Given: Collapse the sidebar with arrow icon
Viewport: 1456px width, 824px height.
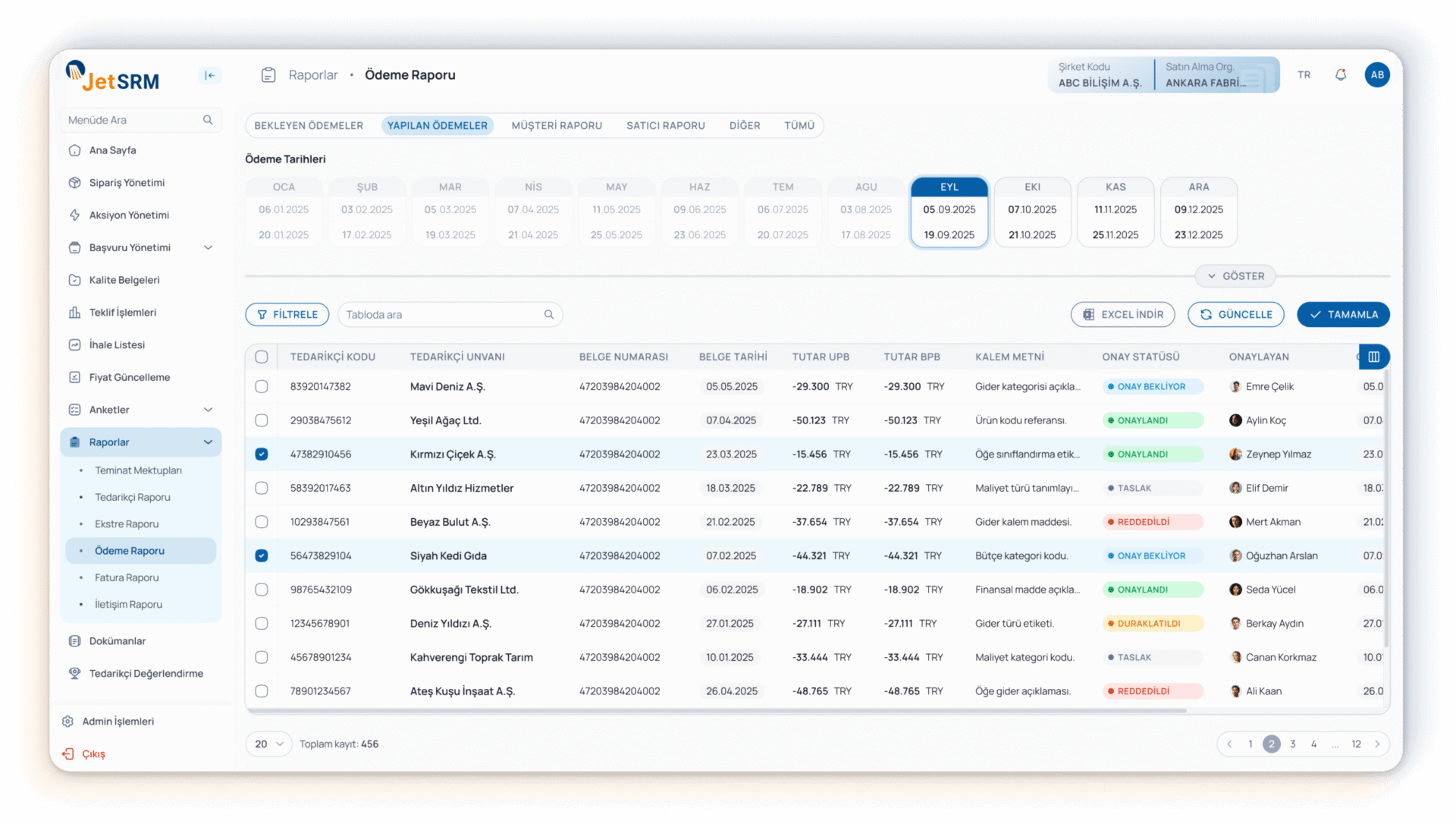Looking at the screenshot, I should point(209,75).
